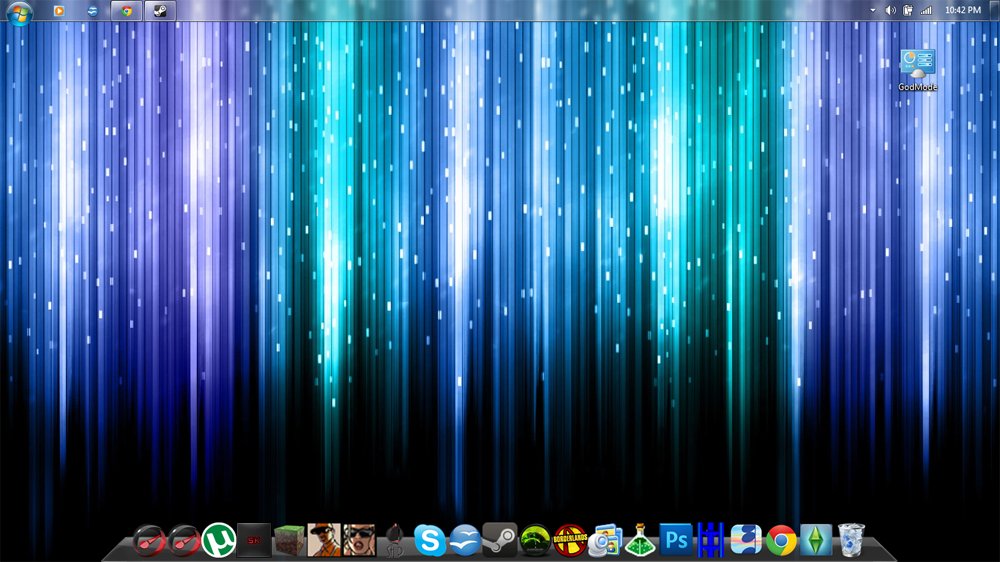Open the uTorrent icon in the dock
Image resolution: width=1000 pixels, height=562 pixels.
click(x=219, y=540)
